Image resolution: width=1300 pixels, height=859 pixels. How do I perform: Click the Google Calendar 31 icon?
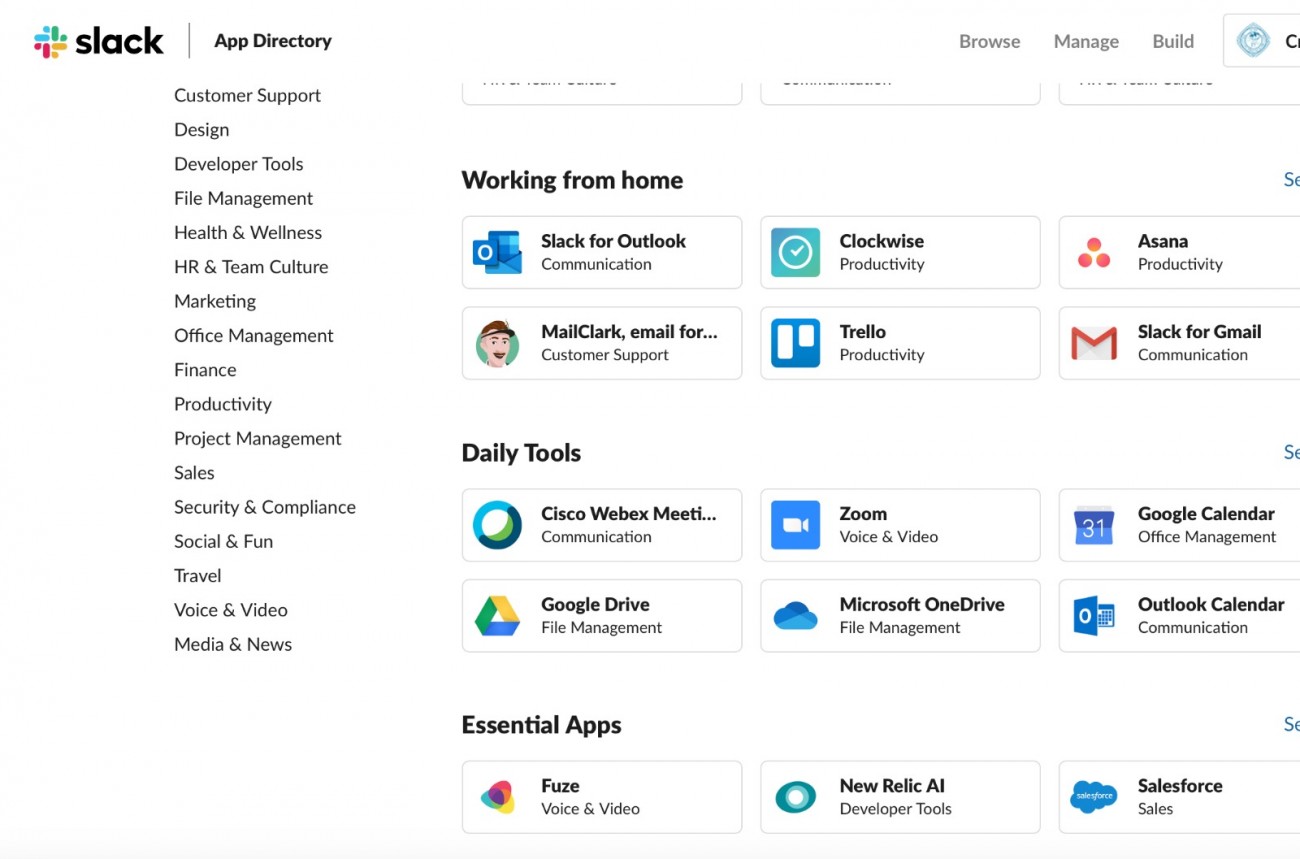tap(1094, 525)
